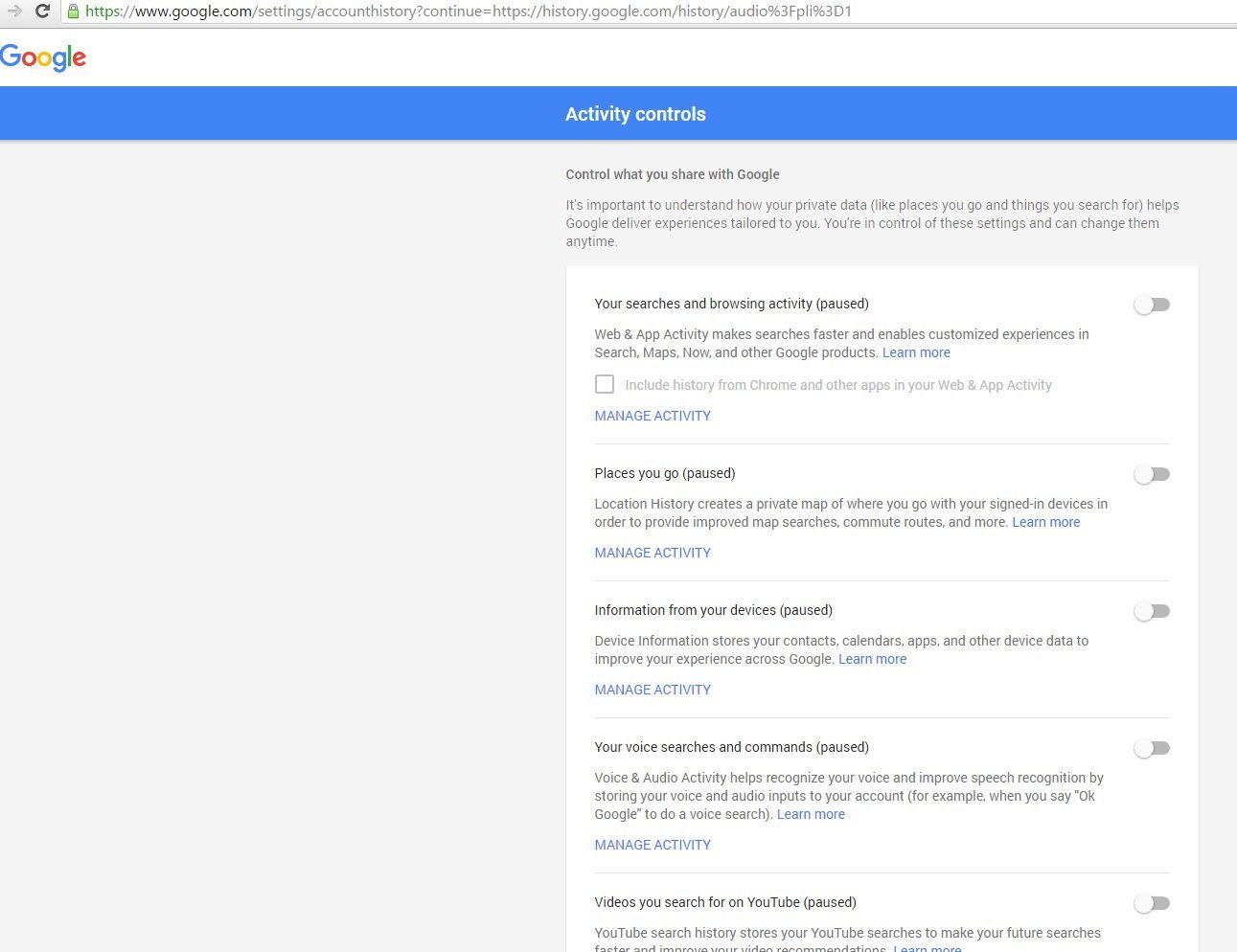Open Learn more for Device Information
The width and height of the screenshot is (1237, 952).
coord(872,659)
